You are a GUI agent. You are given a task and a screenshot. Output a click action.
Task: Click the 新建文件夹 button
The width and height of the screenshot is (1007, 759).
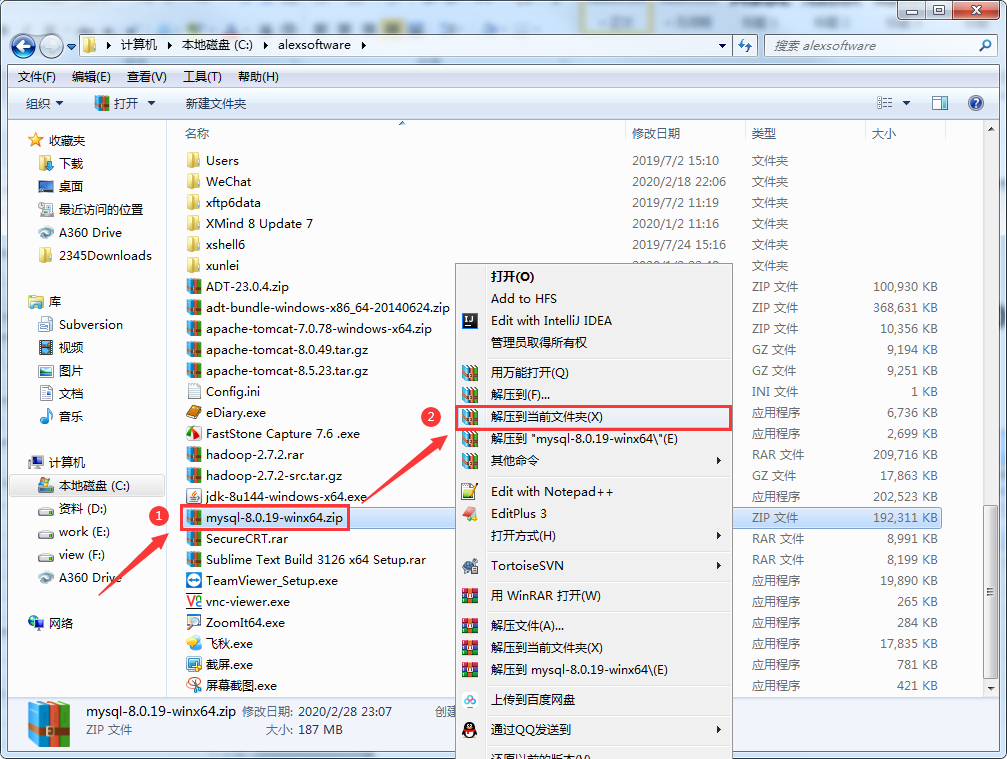[x=216, y=103]
